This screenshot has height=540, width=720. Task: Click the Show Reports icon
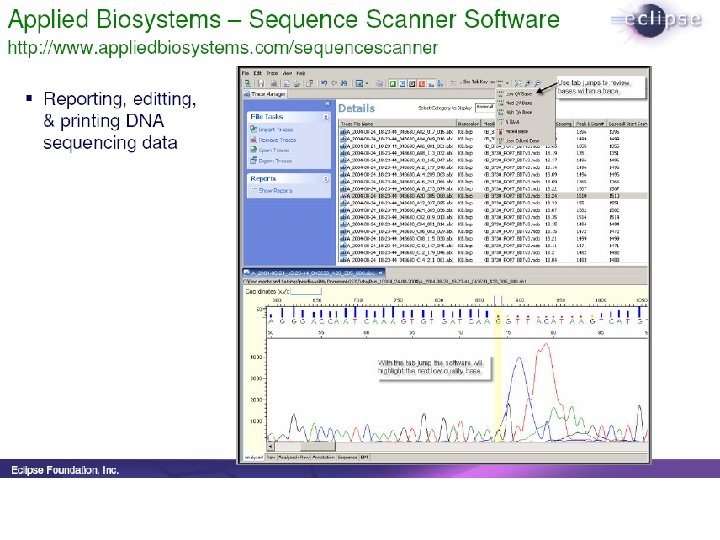pos(254,190)
